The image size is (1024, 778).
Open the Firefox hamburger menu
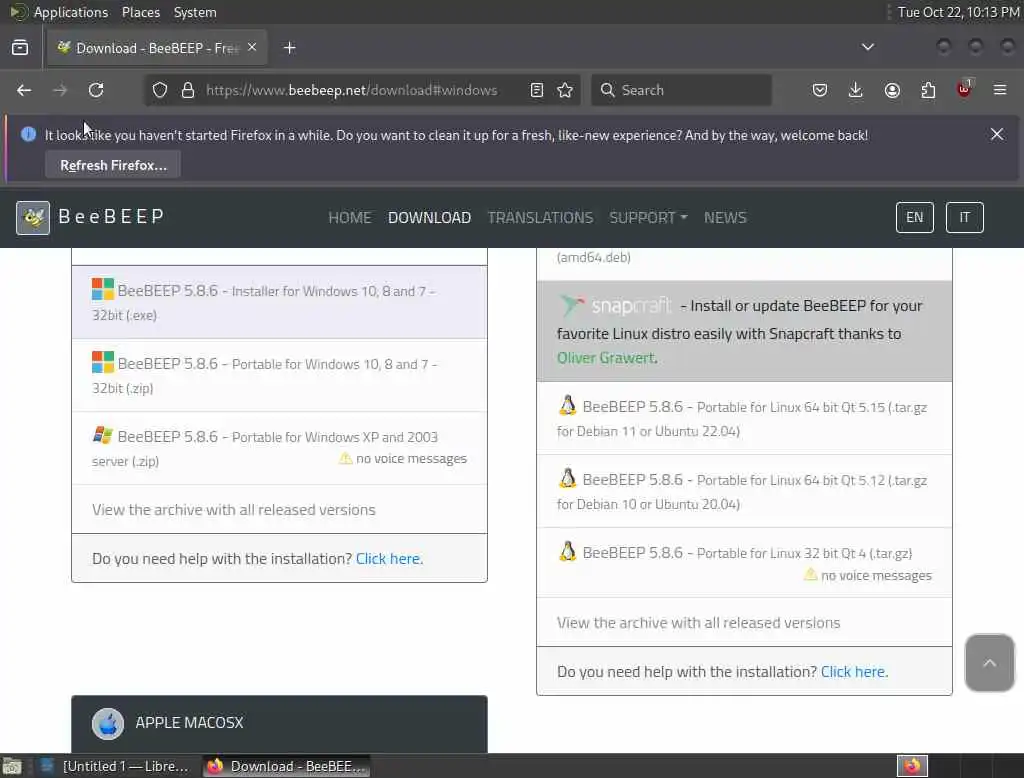click(x=1000, y=90)
